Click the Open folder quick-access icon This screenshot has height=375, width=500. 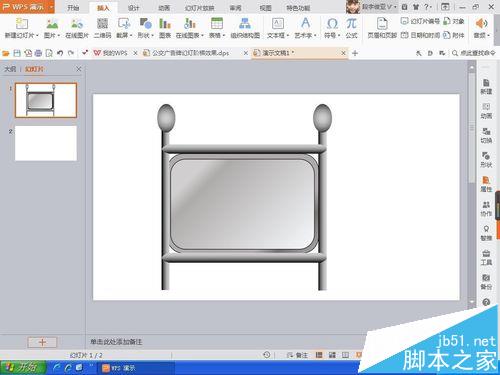(x=6, y=53)
